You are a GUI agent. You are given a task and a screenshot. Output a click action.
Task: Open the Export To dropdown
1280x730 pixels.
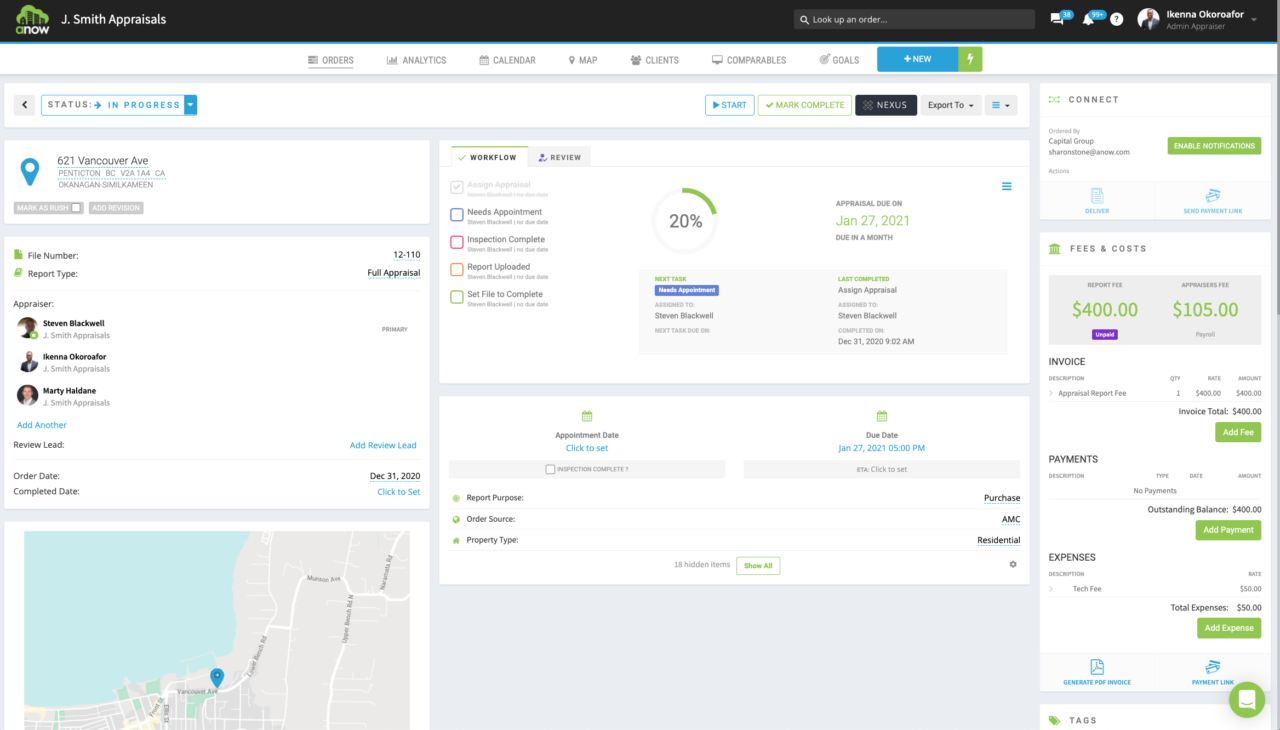950,105
